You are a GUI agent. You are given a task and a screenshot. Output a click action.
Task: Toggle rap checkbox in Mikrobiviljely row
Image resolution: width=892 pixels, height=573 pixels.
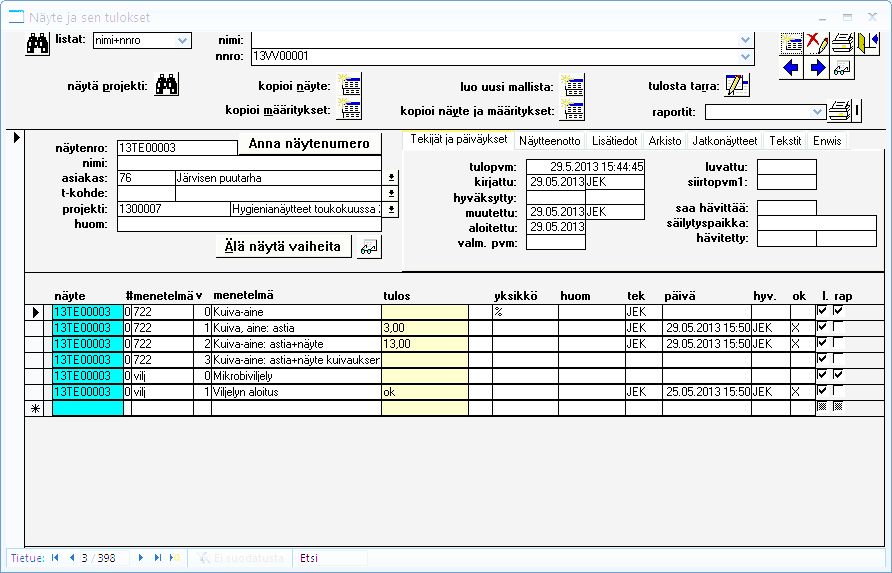838,375
